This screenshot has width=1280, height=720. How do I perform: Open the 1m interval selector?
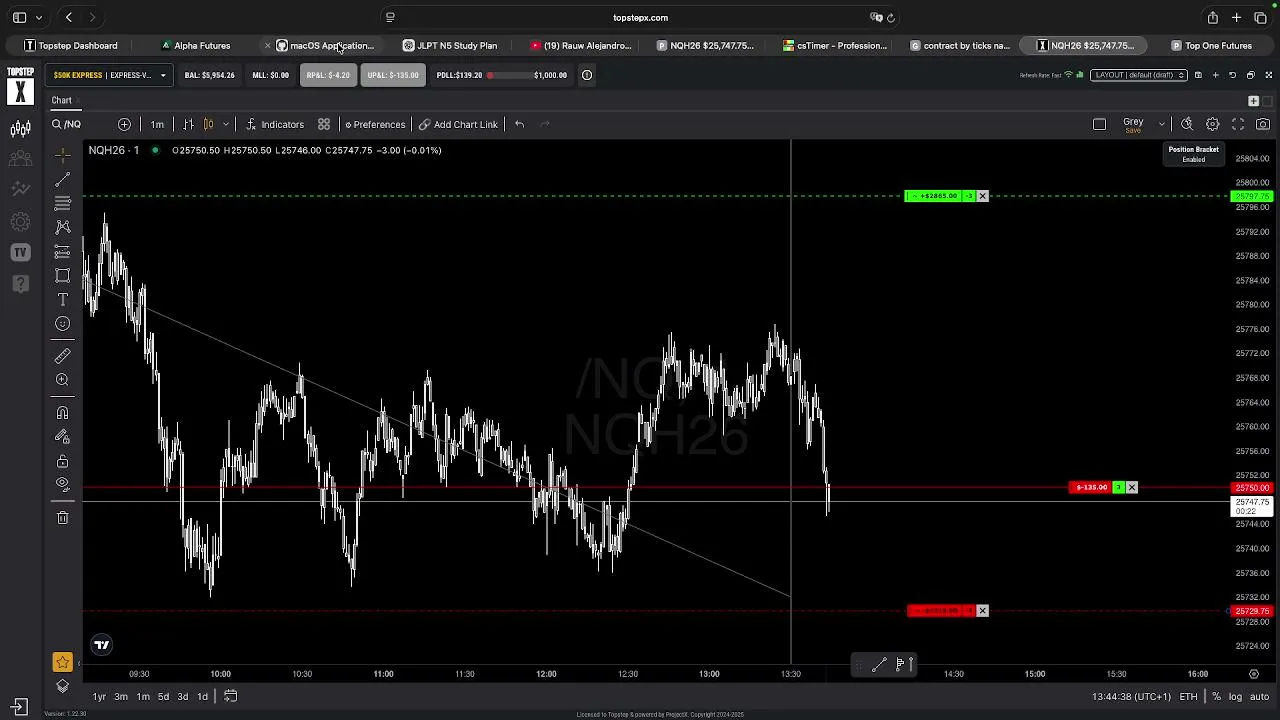157,124
